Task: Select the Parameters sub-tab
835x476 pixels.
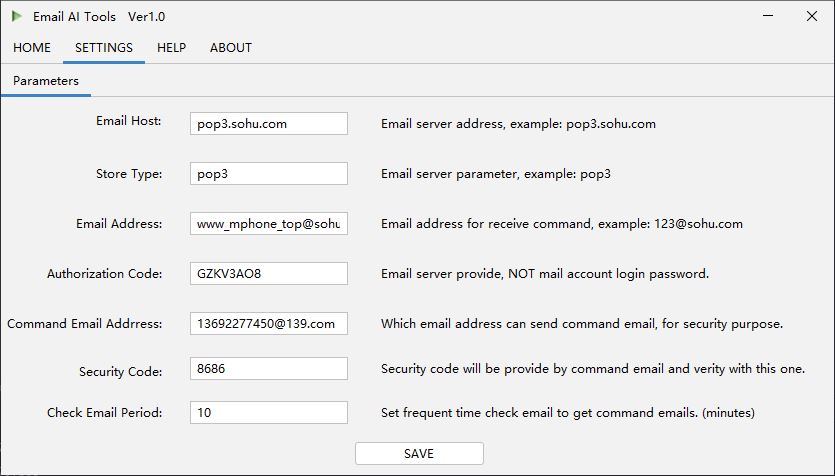Action: (46, 81)
